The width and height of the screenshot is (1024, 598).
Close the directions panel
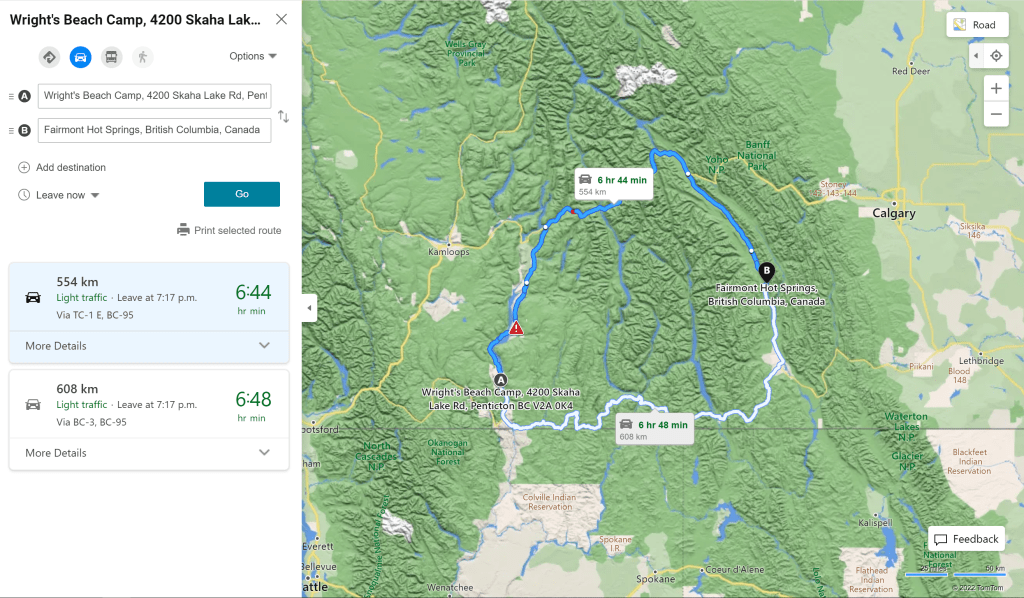pyautogui.click(x=281, y=19)
